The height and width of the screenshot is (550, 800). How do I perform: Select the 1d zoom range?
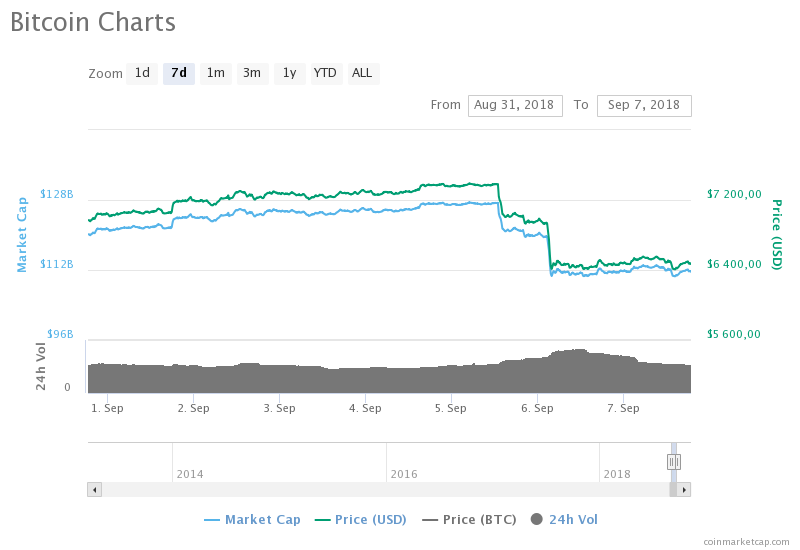click(x=142, y=73)
